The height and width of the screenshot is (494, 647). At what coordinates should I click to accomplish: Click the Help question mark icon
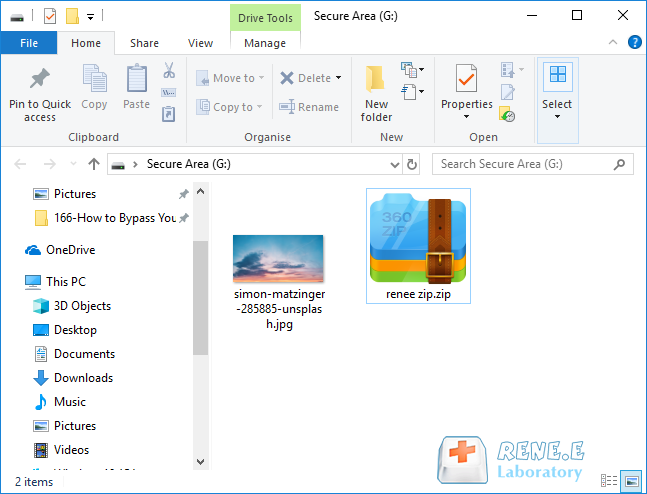tap(634, 42)
